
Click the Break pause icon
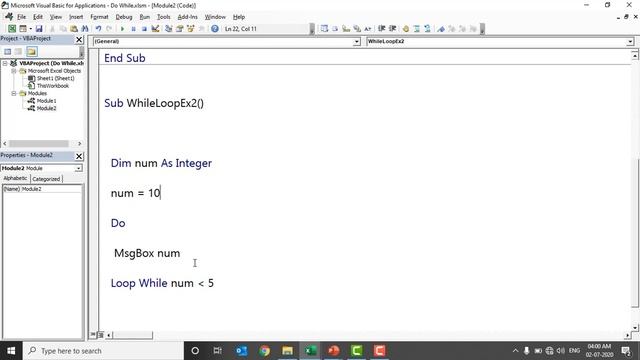[133, 29]
